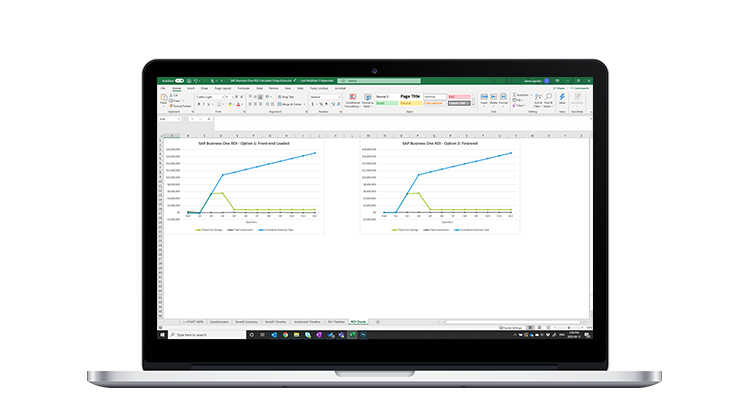
Task: Open Chrome from the taskbar
Action: coord(285,335)
